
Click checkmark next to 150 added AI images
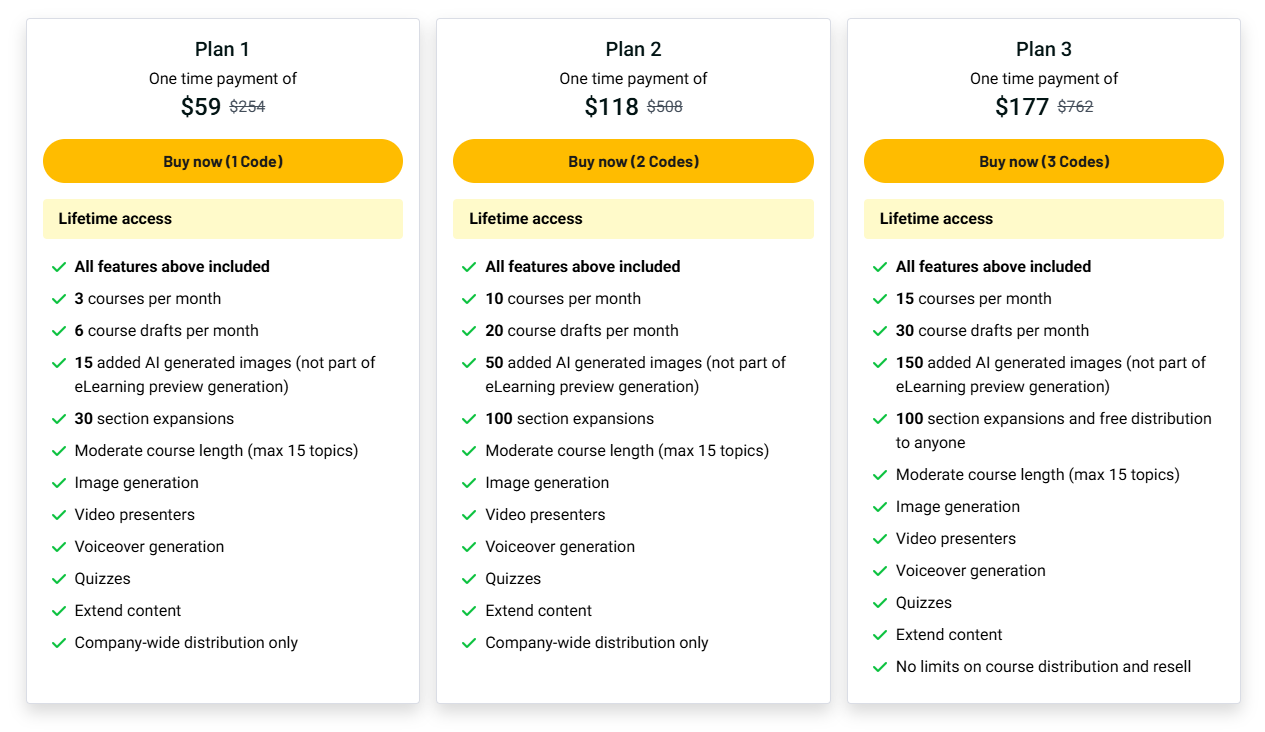pyautogui.click(x=880, y=363)
